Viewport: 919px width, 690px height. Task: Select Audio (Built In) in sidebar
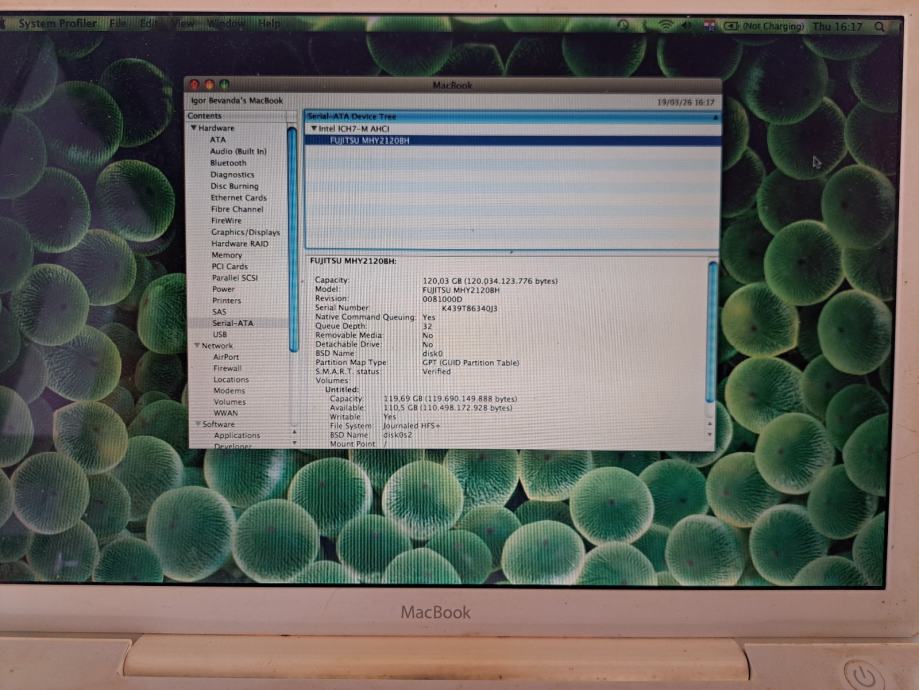pos(238,151)
